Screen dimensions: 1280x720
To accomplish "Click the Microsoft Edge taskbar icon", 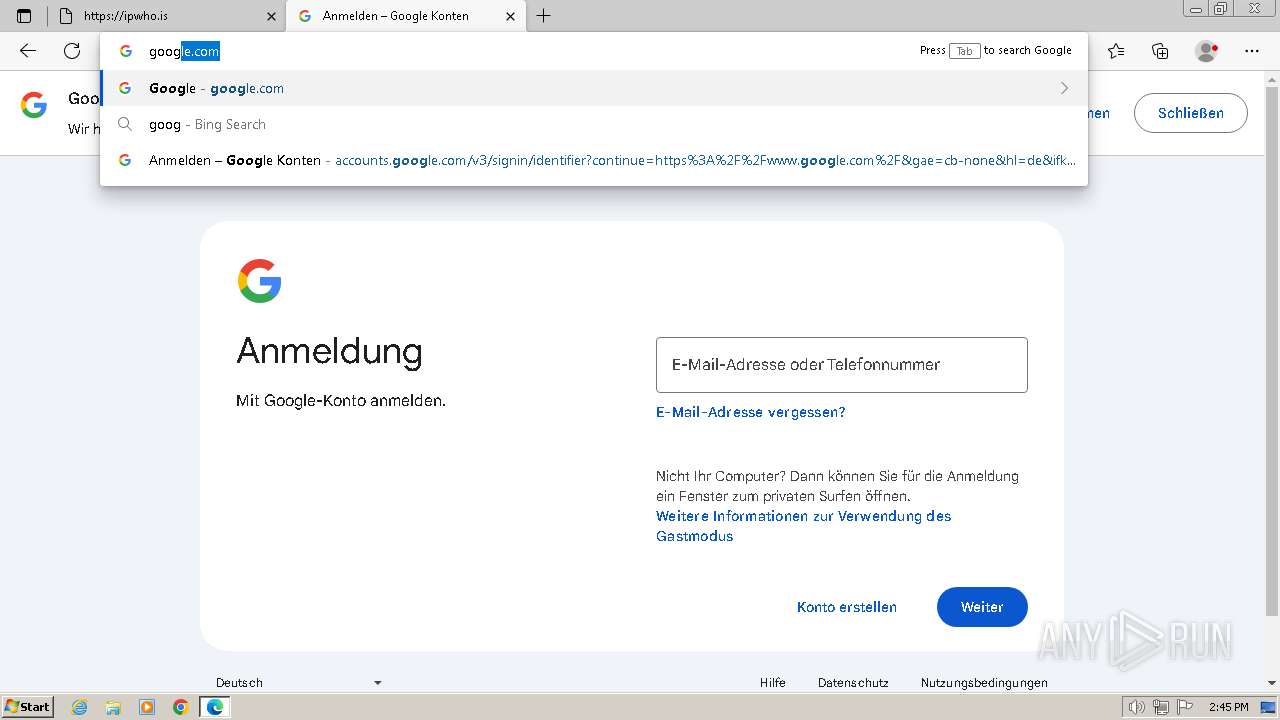I will coord(214,707).
